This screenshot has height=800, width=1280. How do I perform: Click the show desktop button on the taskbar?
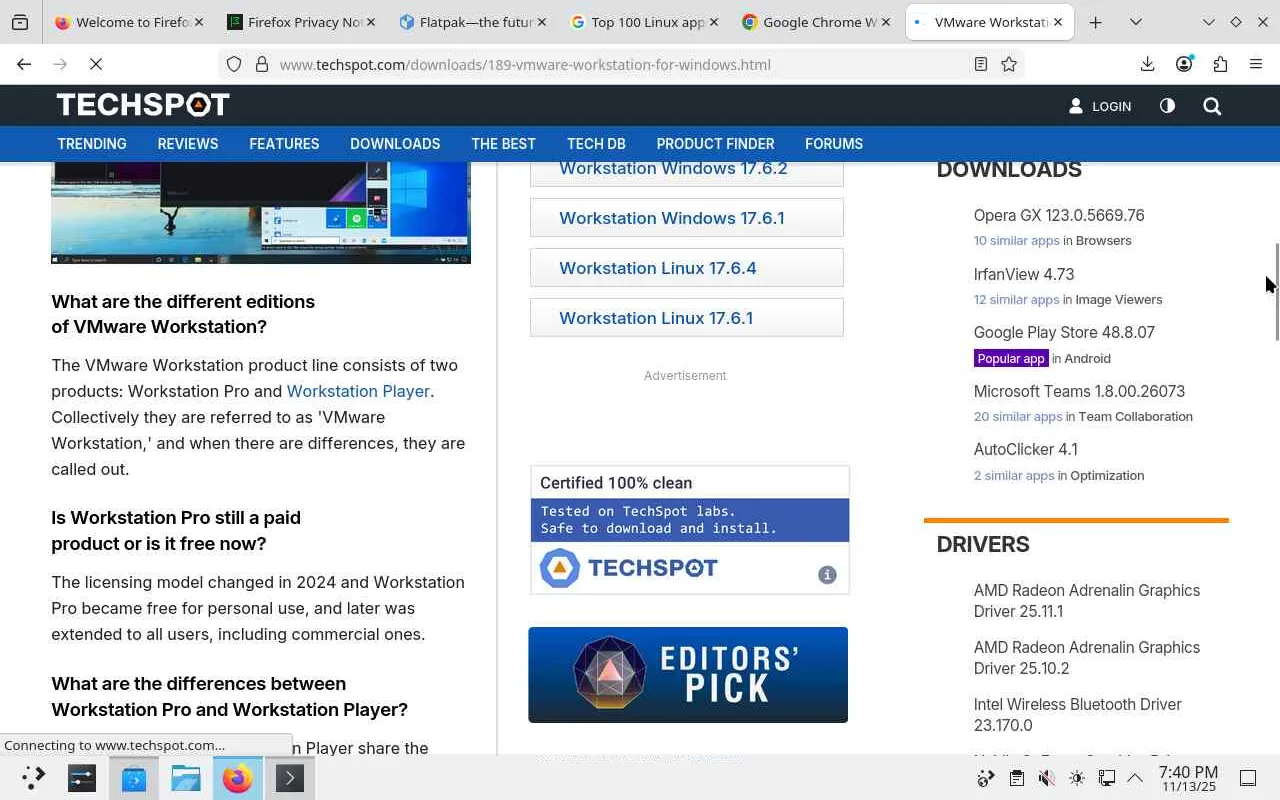(x=1248, y=778)
